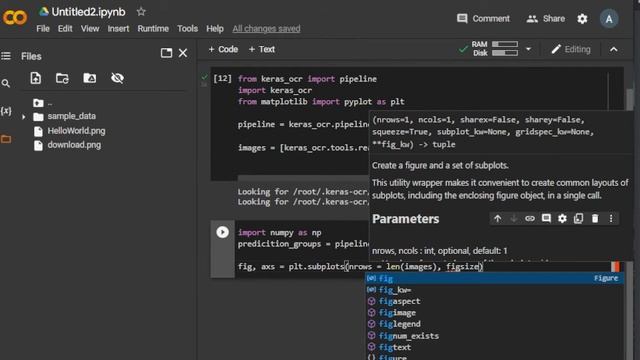The height and width of the screenshot is (360, 640).
Task: Select the figimage autocomplete suggestion
Action: (x=494, y=313)
